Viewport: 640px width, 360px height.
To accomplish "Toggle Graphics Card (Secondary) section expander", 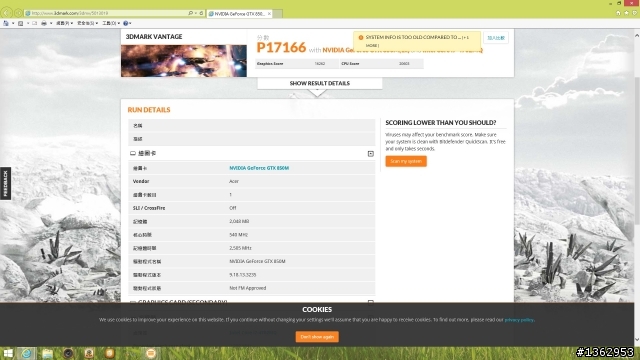I will click(x=371, y=302).
